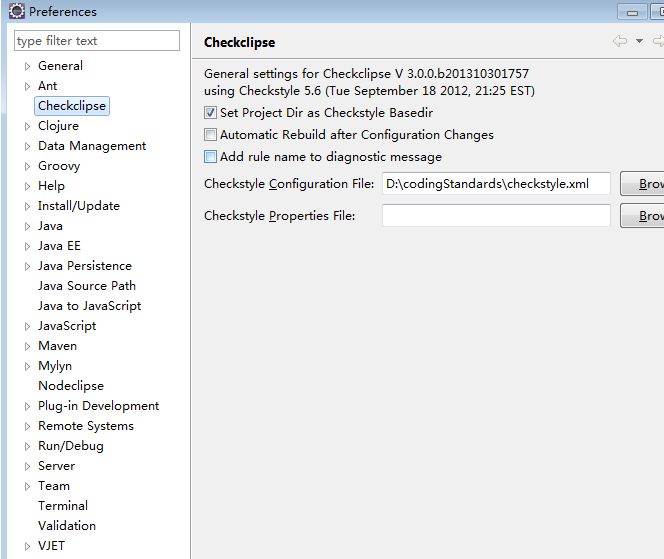Browse for Checkstyle Properties File
Viewport: 664px width, 559px height.
pyautogui.click(x=644, y=216)
